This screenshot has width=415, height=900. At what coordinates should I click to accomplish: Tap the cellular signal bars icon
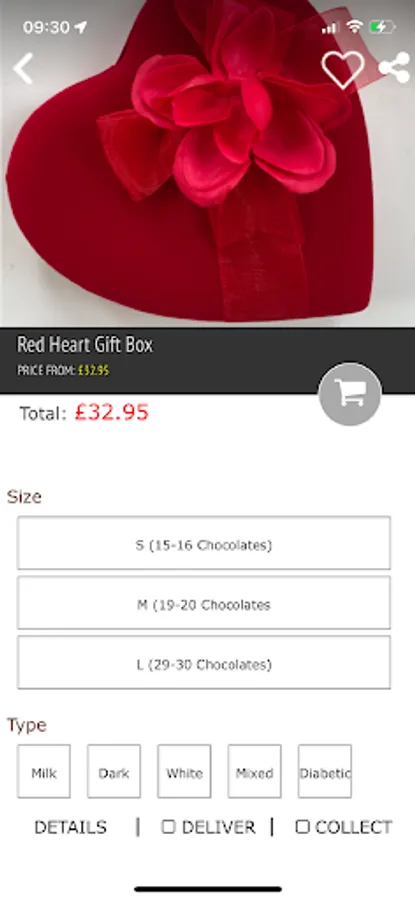(x=330, y=28)
